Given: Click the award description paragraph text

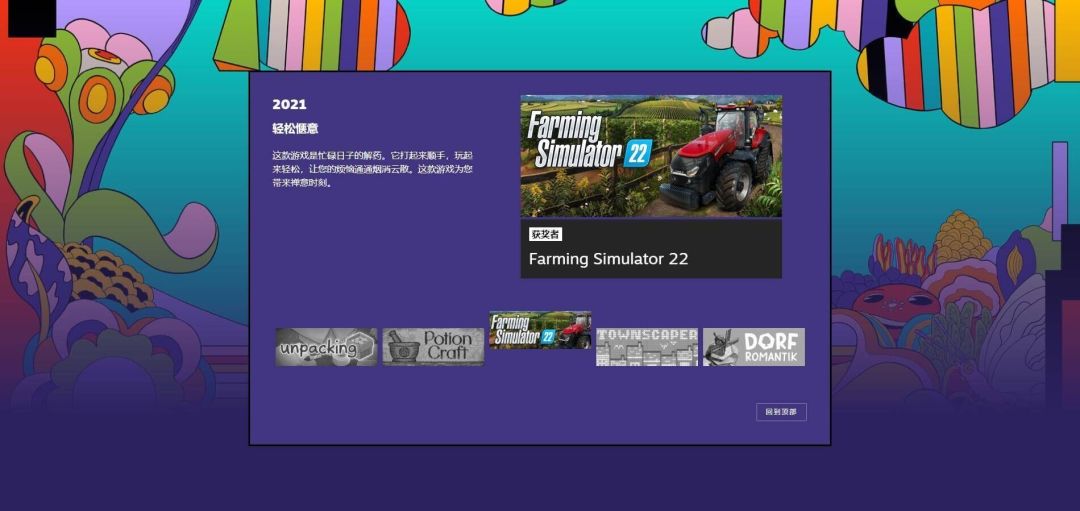Looking at the screenshot, I should click(373, 169).
